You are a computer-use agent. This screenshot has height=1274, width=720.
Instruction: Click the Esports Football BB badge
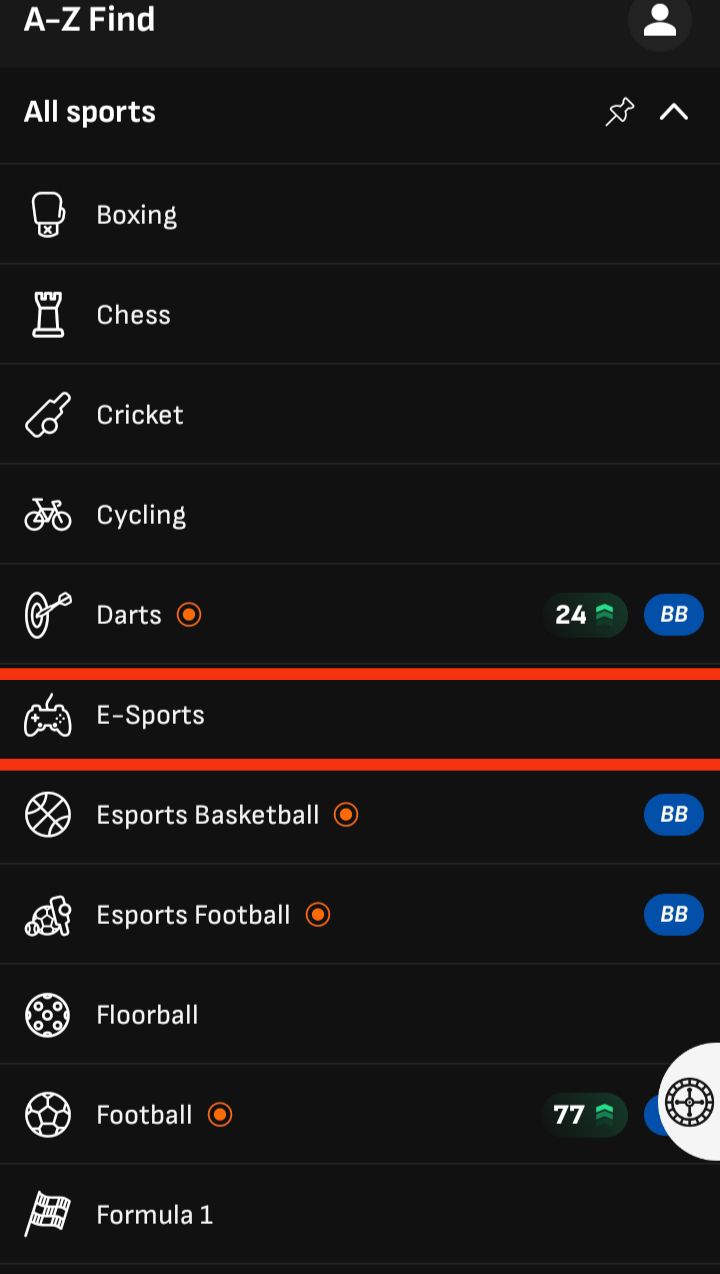pyautogui.click(x=673, y=914)
